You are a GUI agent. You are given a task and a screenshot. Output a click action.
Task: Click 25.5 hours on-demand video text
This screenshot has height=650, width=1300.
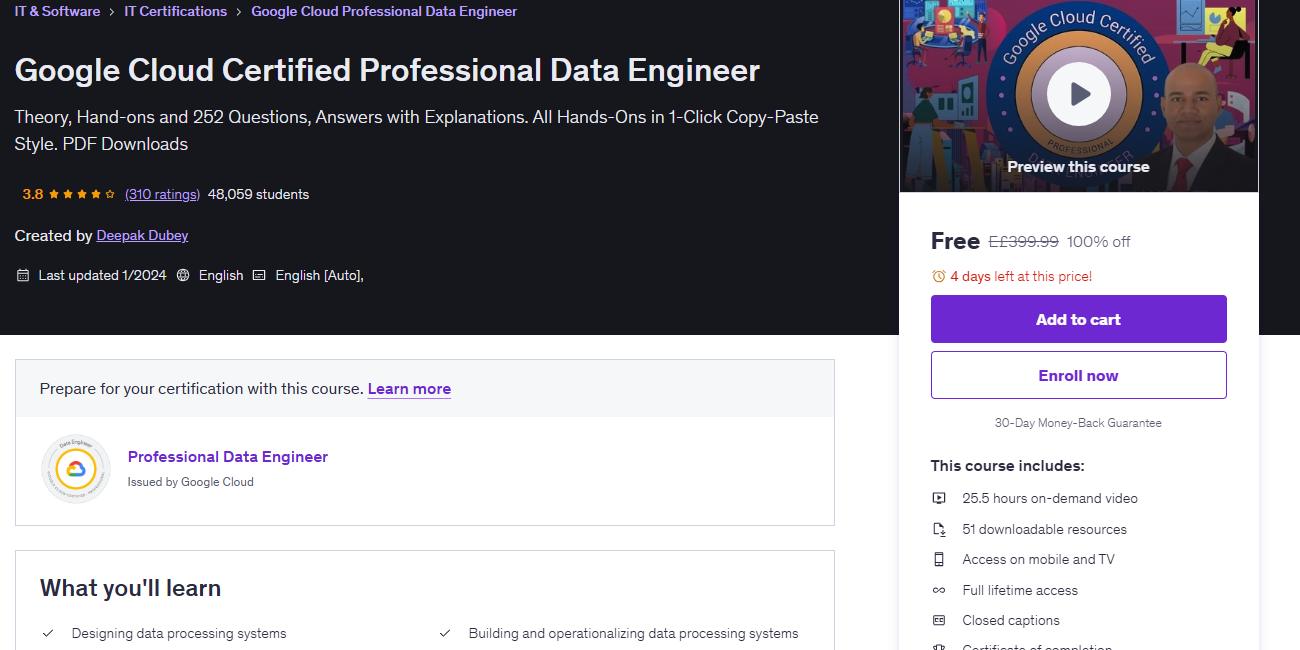coord(1050,498)
